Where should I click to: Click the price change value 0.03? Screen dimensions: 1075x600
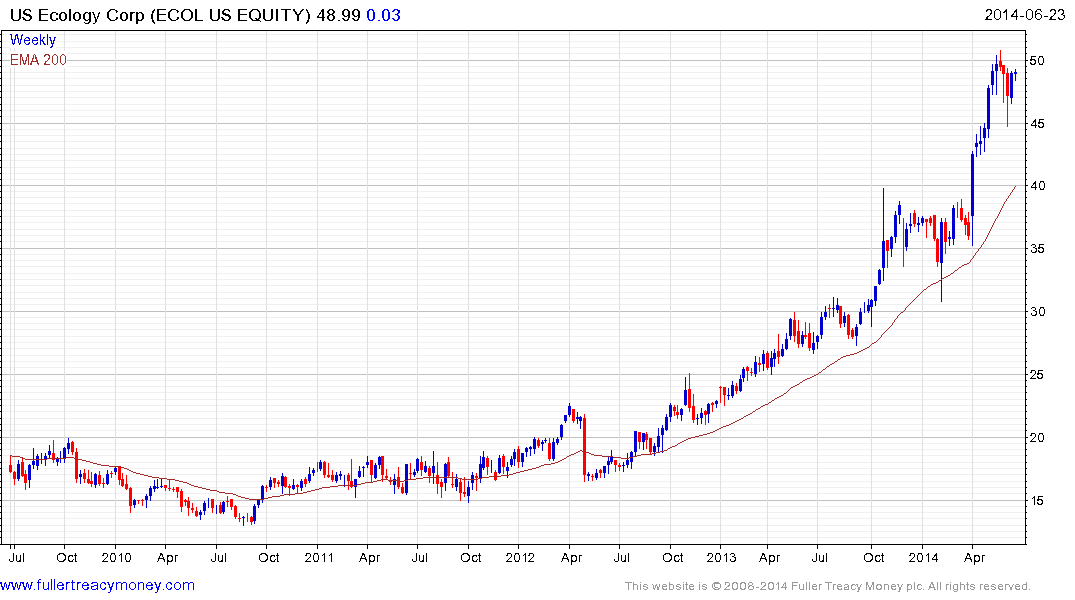tap(383, 15)
